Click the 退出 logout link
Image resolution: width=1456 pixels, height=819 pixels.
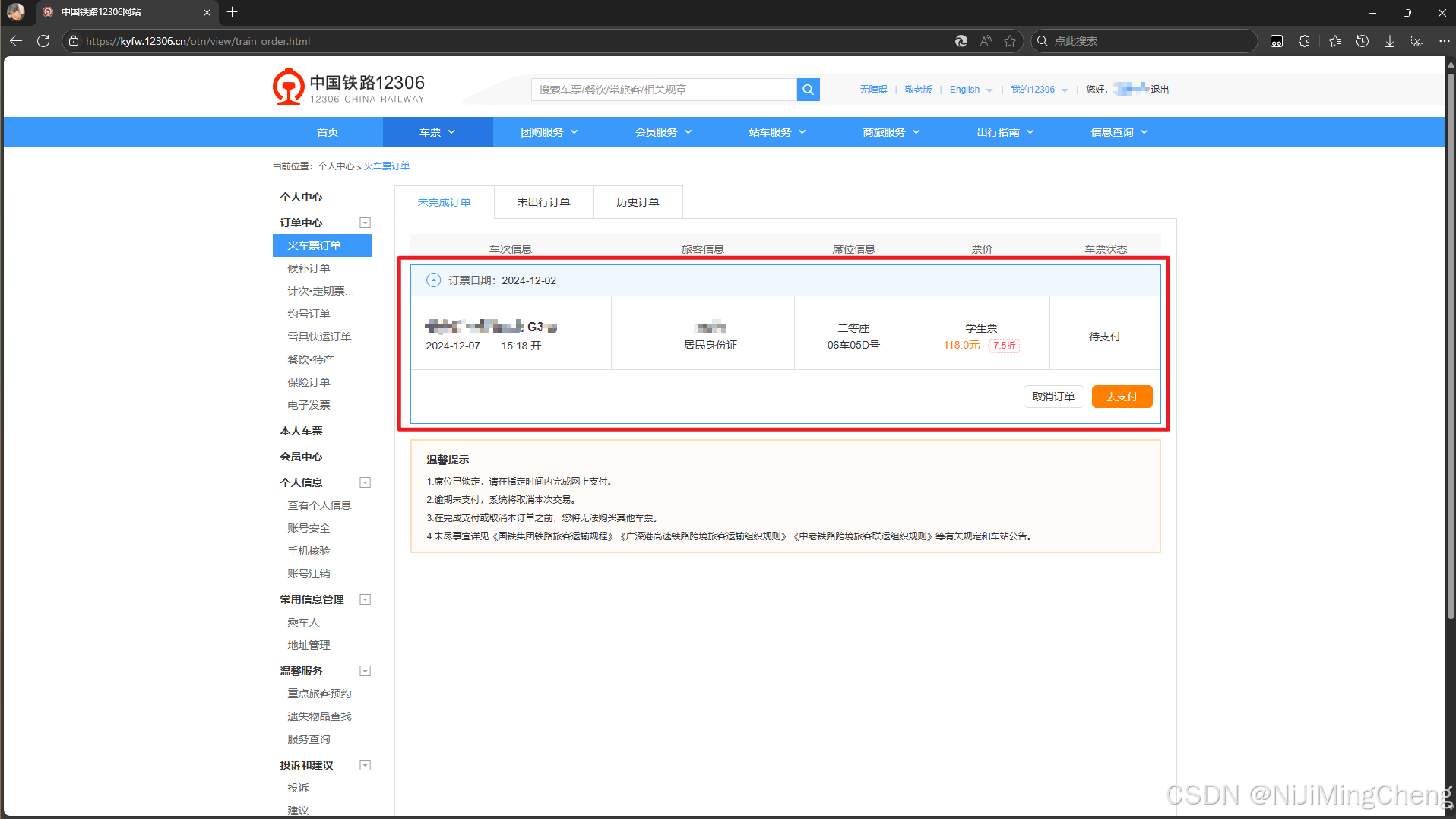(1160, 89)
